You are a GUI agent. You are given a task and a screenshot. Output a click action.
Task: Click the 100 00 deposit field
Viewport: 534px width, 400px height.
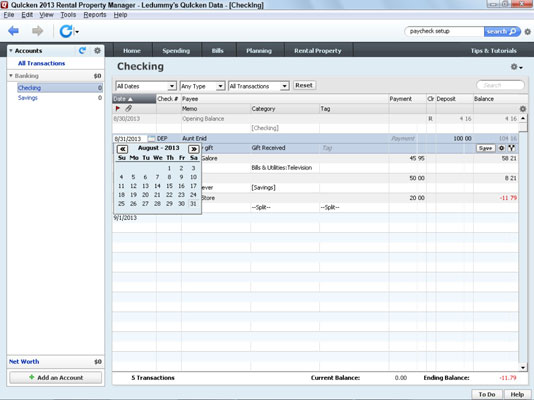455,139
